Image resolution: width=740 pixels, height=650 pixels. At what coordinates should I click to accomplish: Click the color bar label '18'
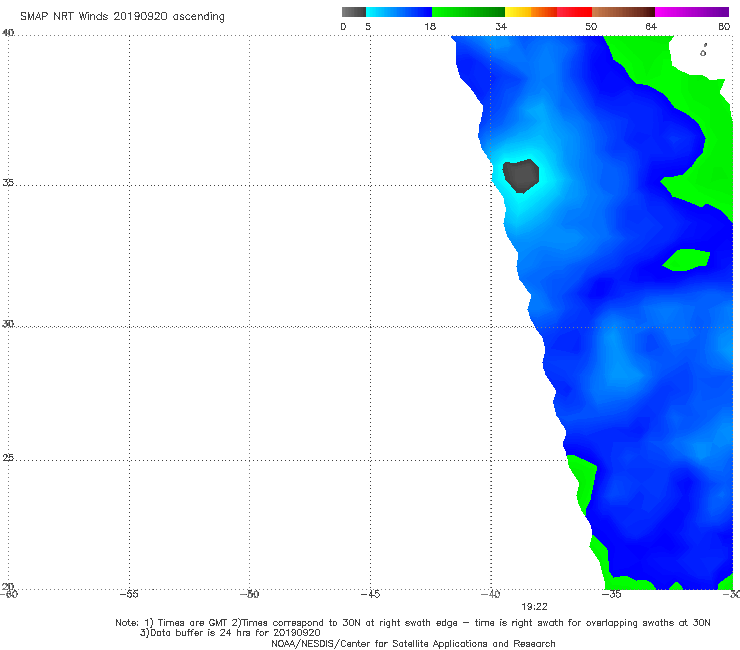(x=430, y=26)
